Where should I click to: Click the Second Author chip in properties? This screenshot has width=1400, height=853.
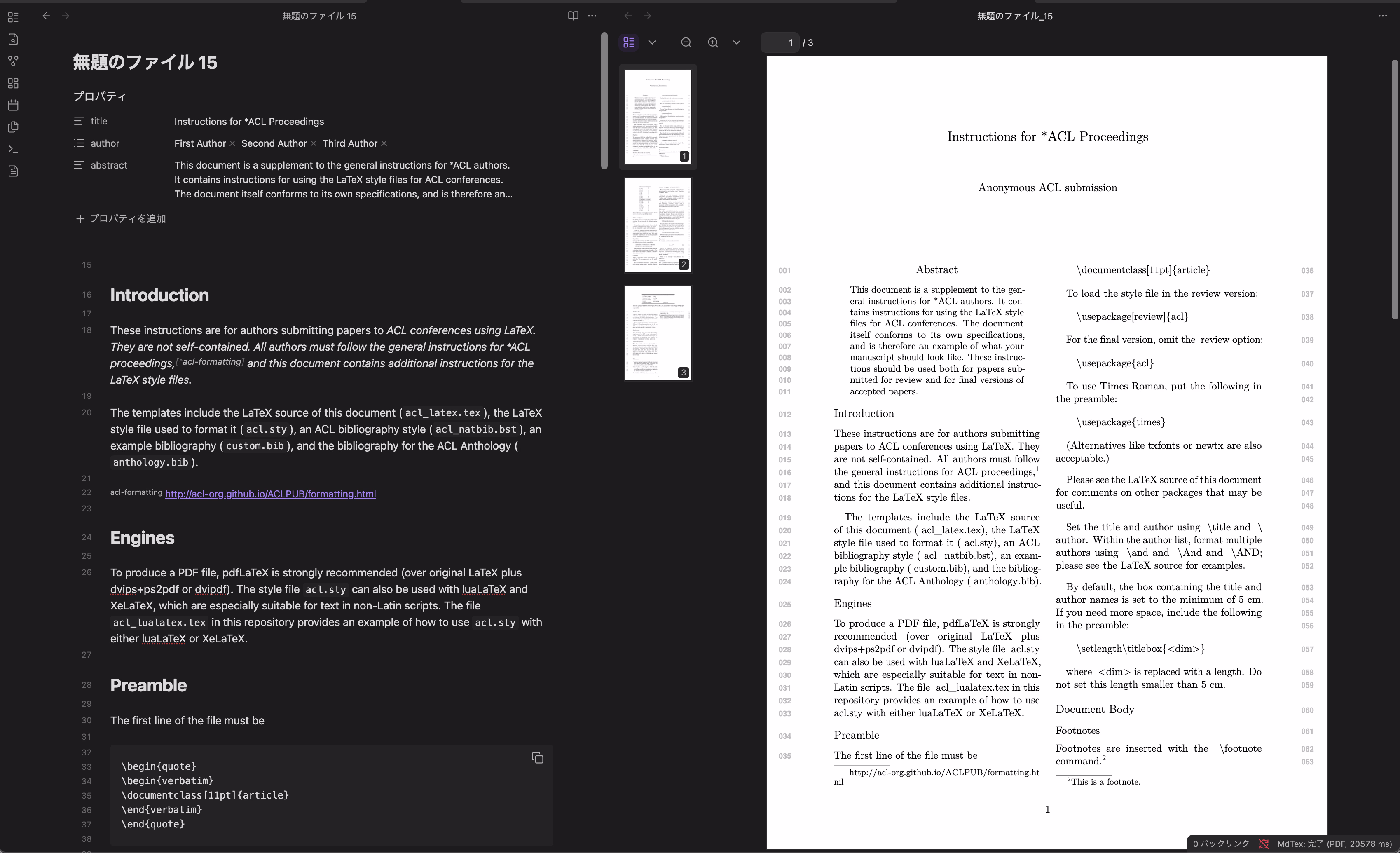click(x=274, y=143)
